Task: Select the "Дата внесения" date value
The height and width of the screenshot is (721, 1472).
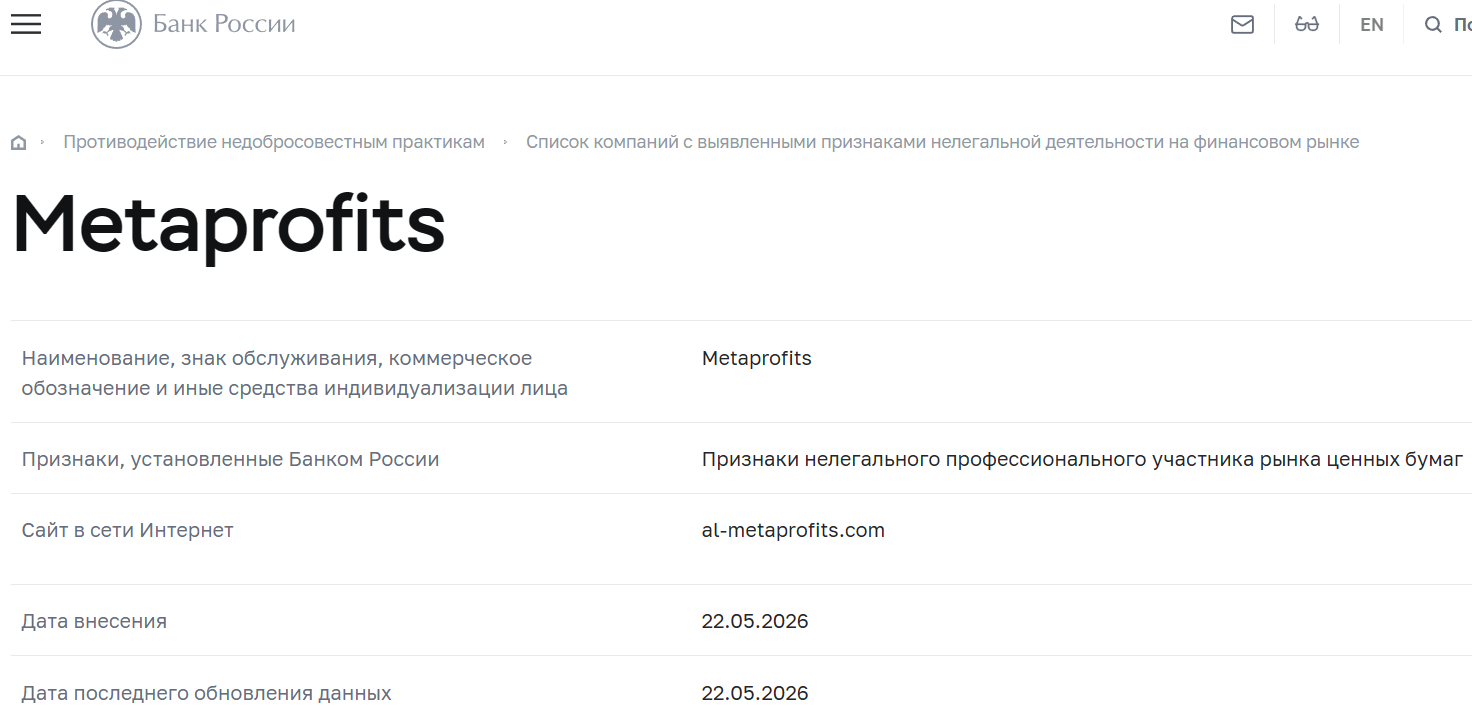Action: pos(755,621)
